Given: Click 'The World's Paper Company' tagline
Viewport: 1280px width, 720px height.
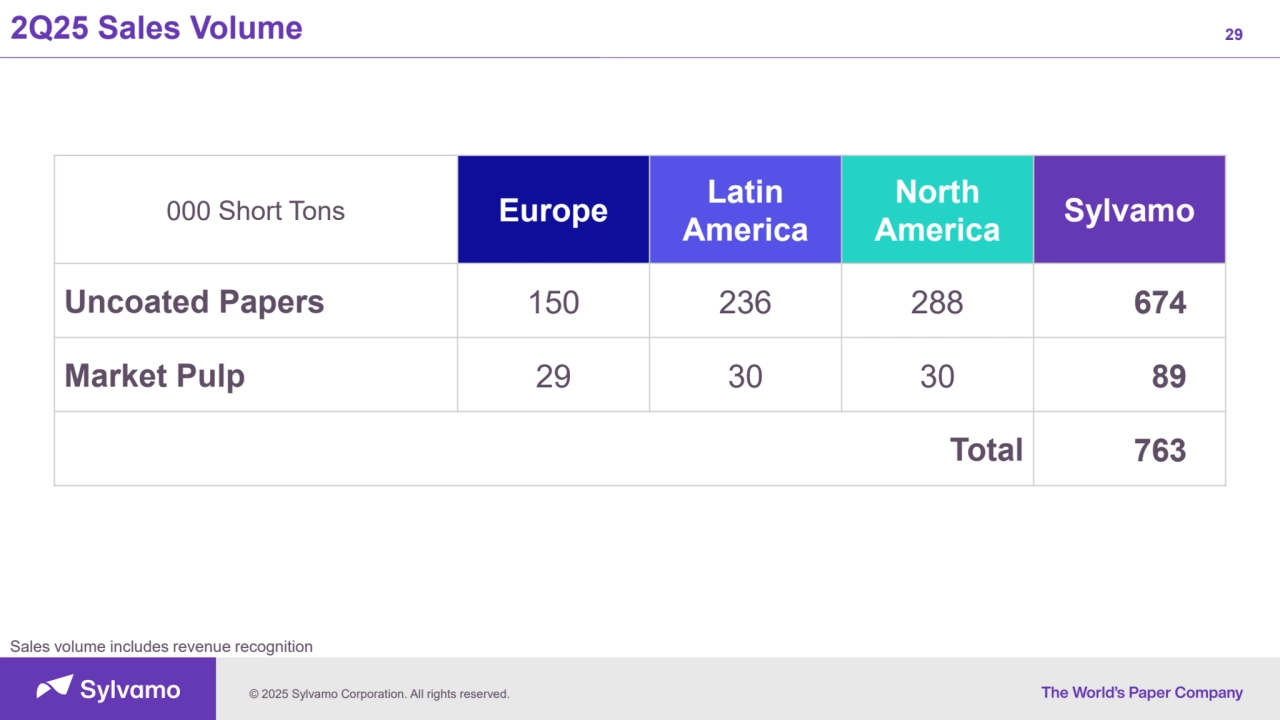Looking at the screenshot, I should tap(1142, 692).
